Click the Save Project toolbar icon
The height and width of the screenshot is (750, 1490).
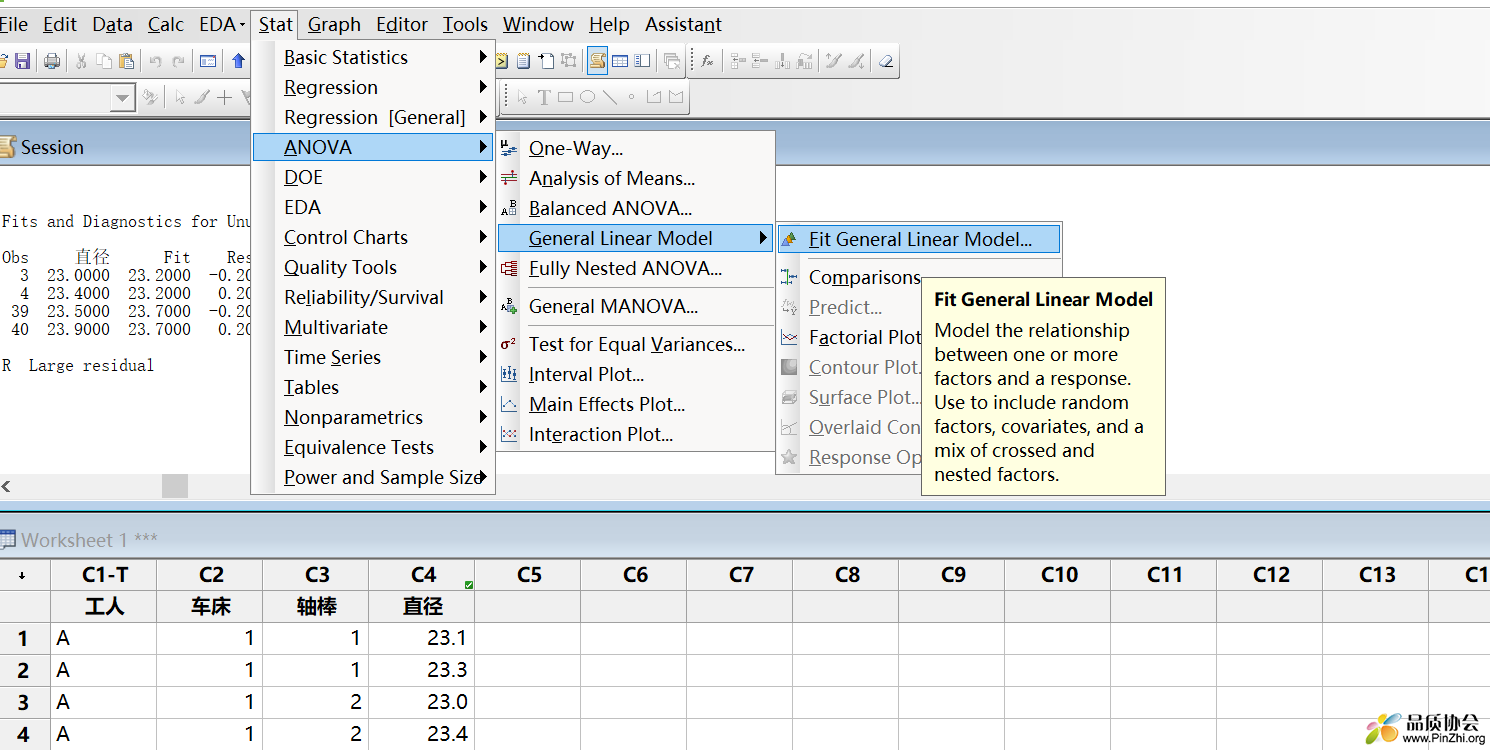[23, 61]
